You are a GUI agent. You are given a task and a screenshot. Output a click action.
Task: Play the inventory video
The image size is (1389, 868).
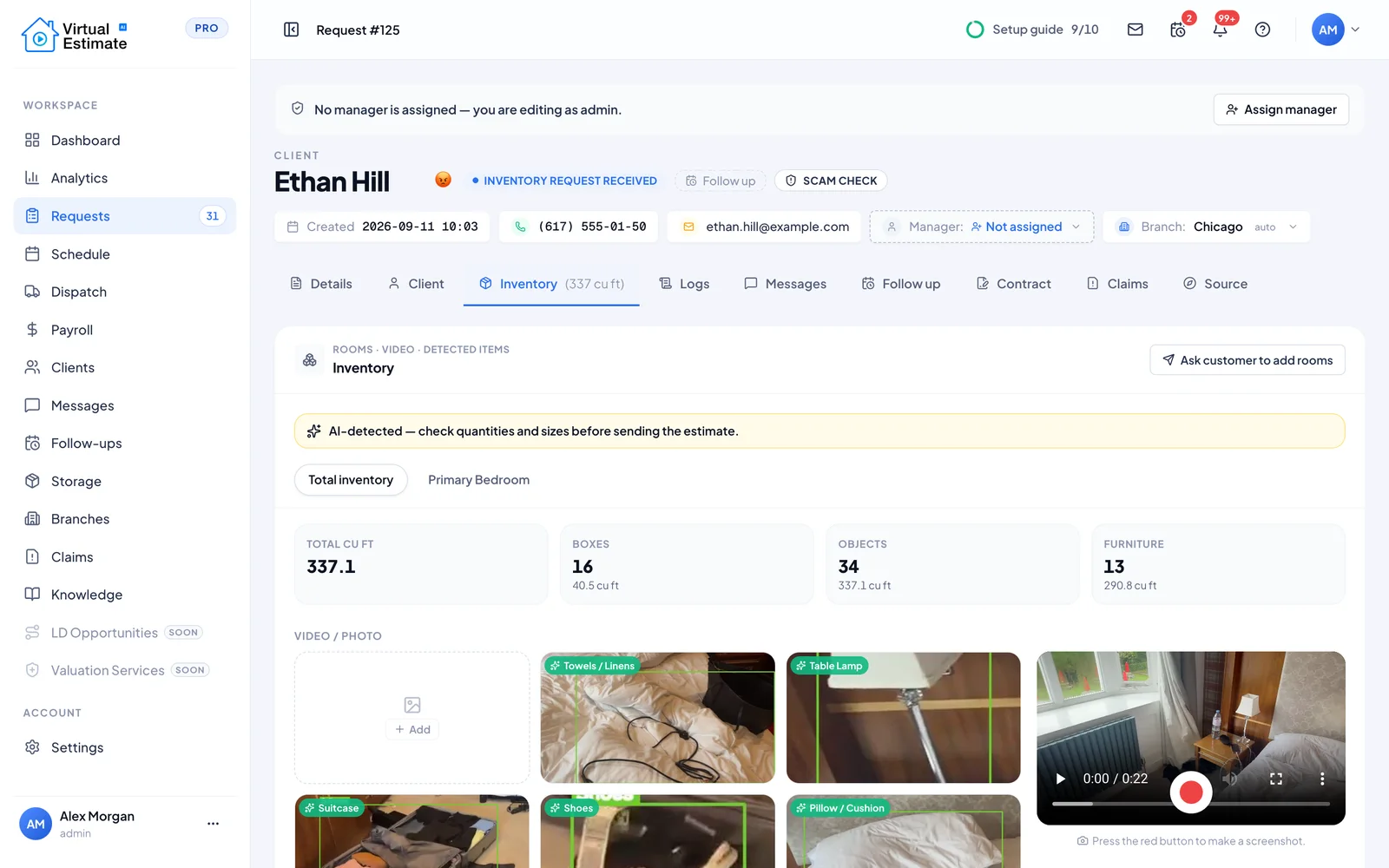1060,779
